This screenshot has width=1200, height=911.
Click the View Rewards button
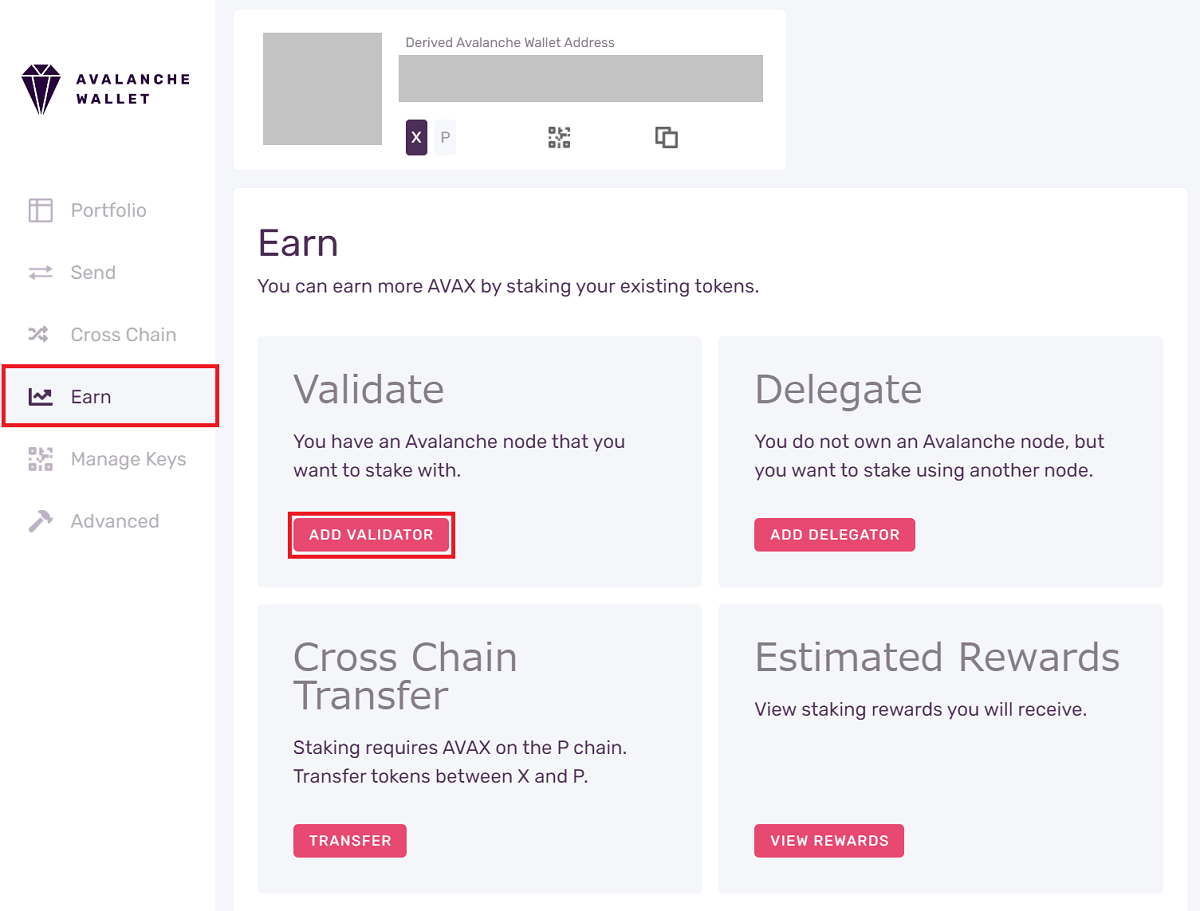[x=829, y=841]
